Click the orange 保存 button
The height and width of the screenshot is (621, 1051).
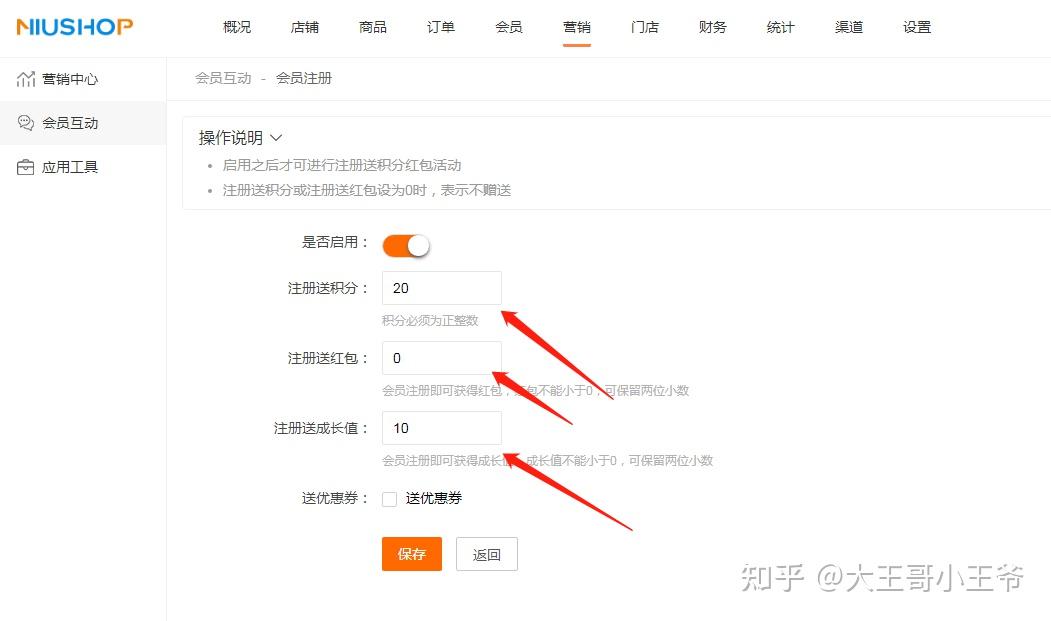coord(412,554)
